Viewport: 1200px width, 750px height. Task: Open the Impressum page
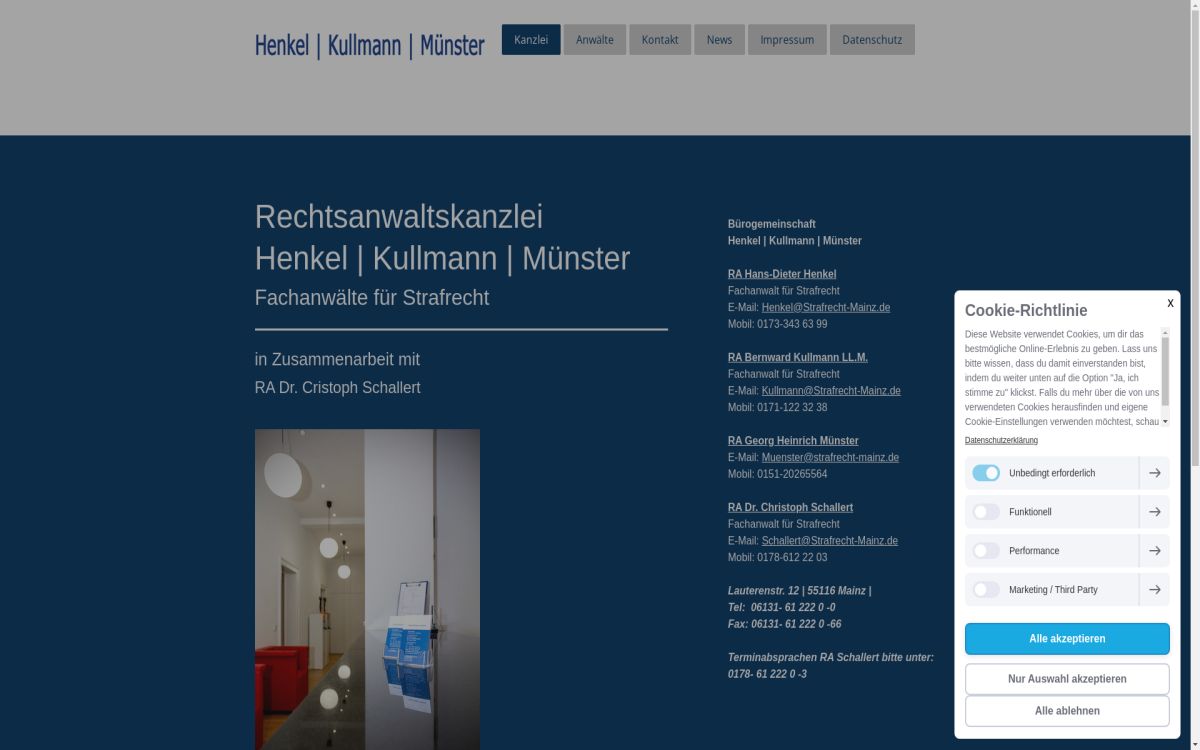tap(786, 40)
